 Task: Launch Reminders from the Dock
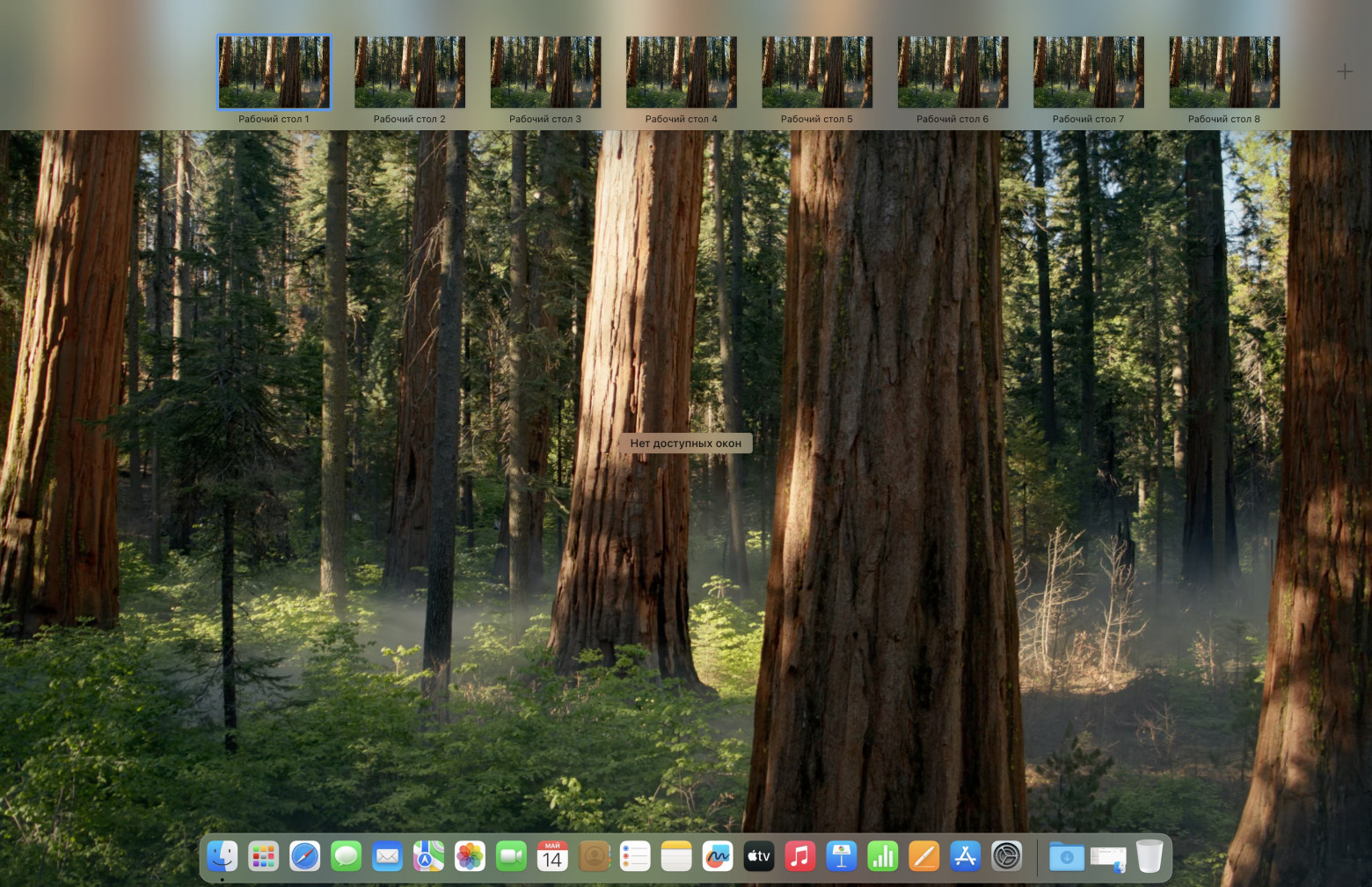point(635,856)
